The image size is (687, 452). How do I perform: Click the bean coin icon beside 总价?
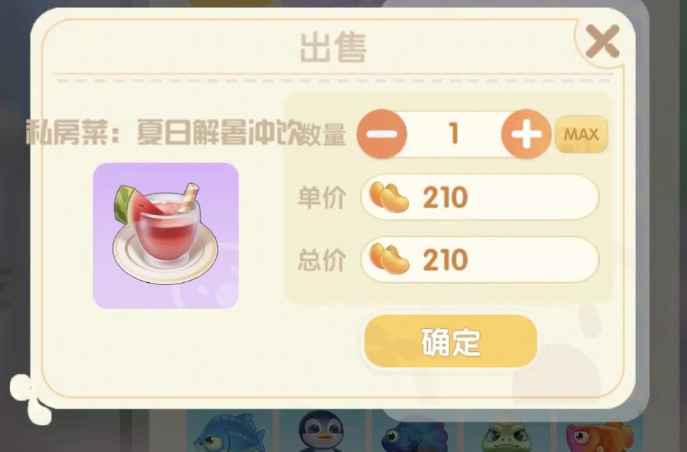pos(389,259)
